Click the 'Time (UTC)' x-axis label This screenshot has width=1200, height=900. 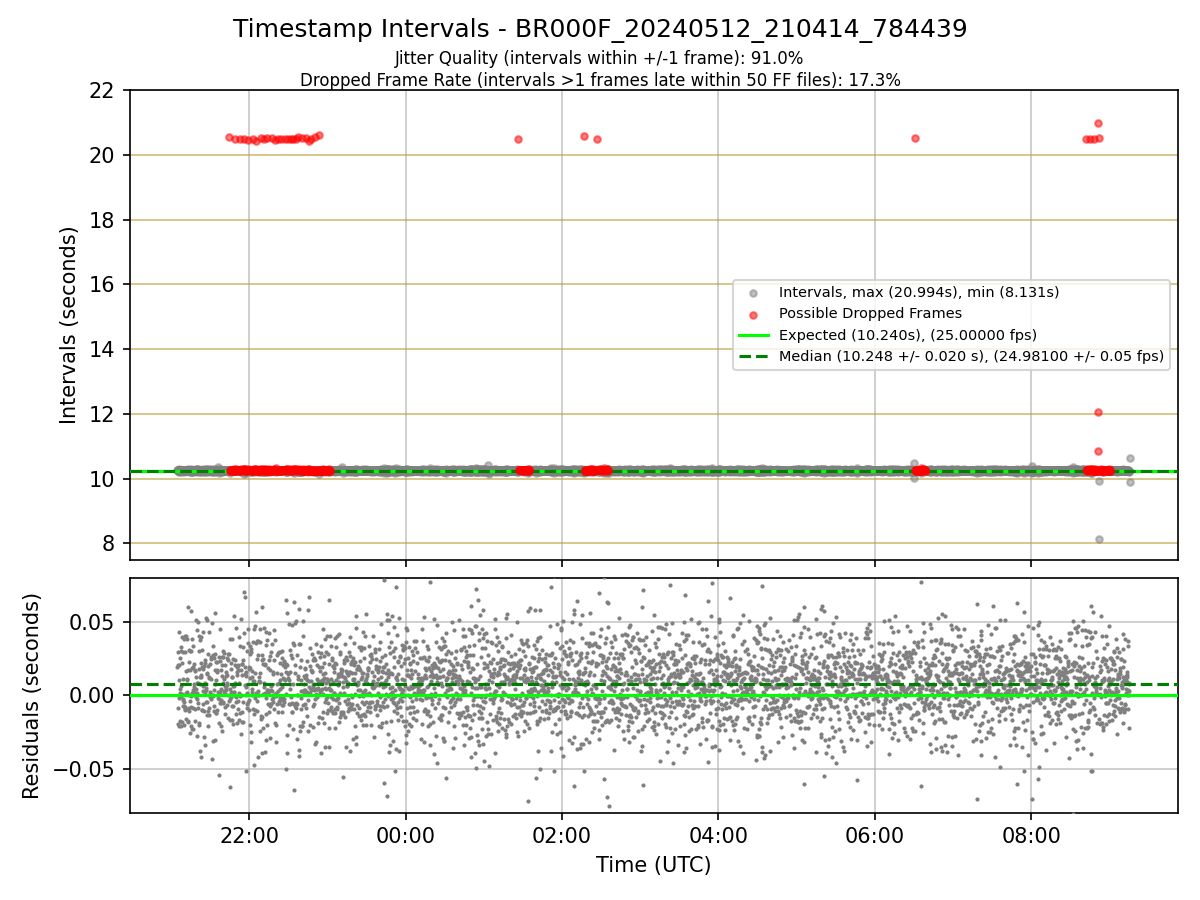pyautogui.click(x=653, y=865)
